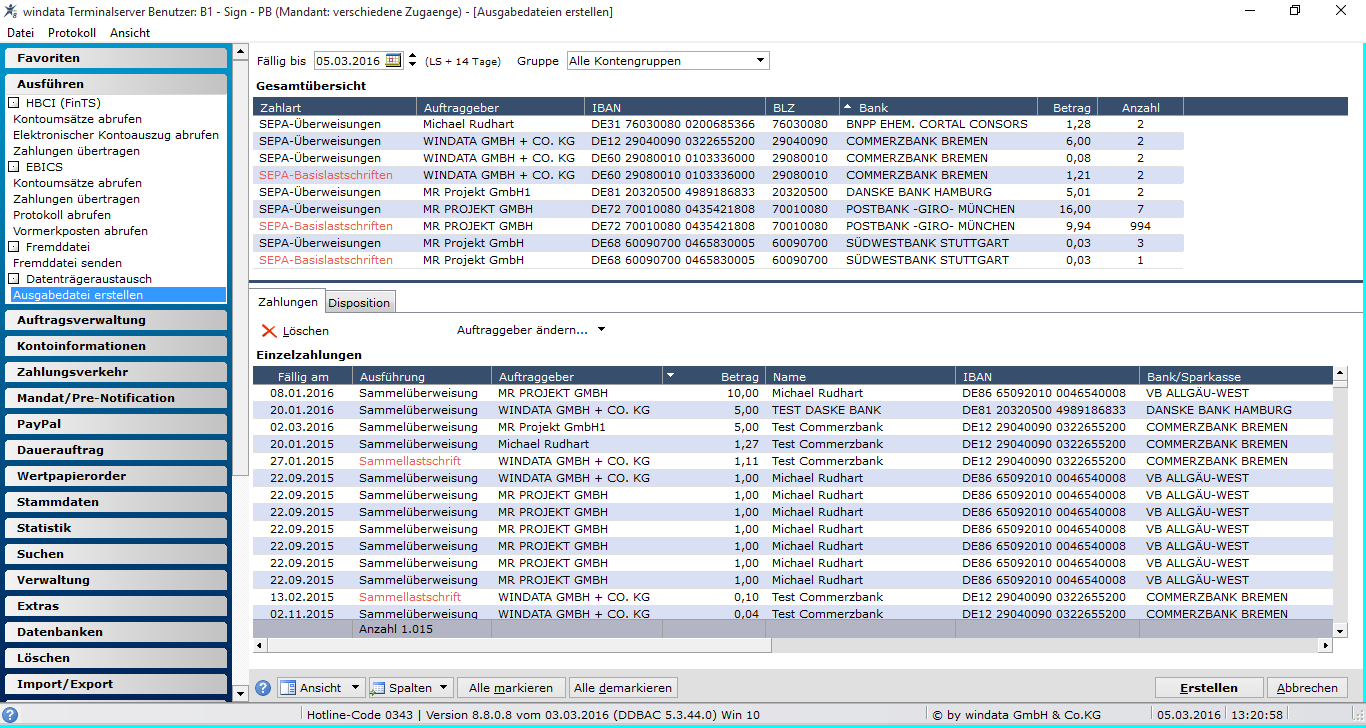Open the Protokoll menu
Image resolution: width=1366 pixels, height=728 pixels.
(72, 33)
